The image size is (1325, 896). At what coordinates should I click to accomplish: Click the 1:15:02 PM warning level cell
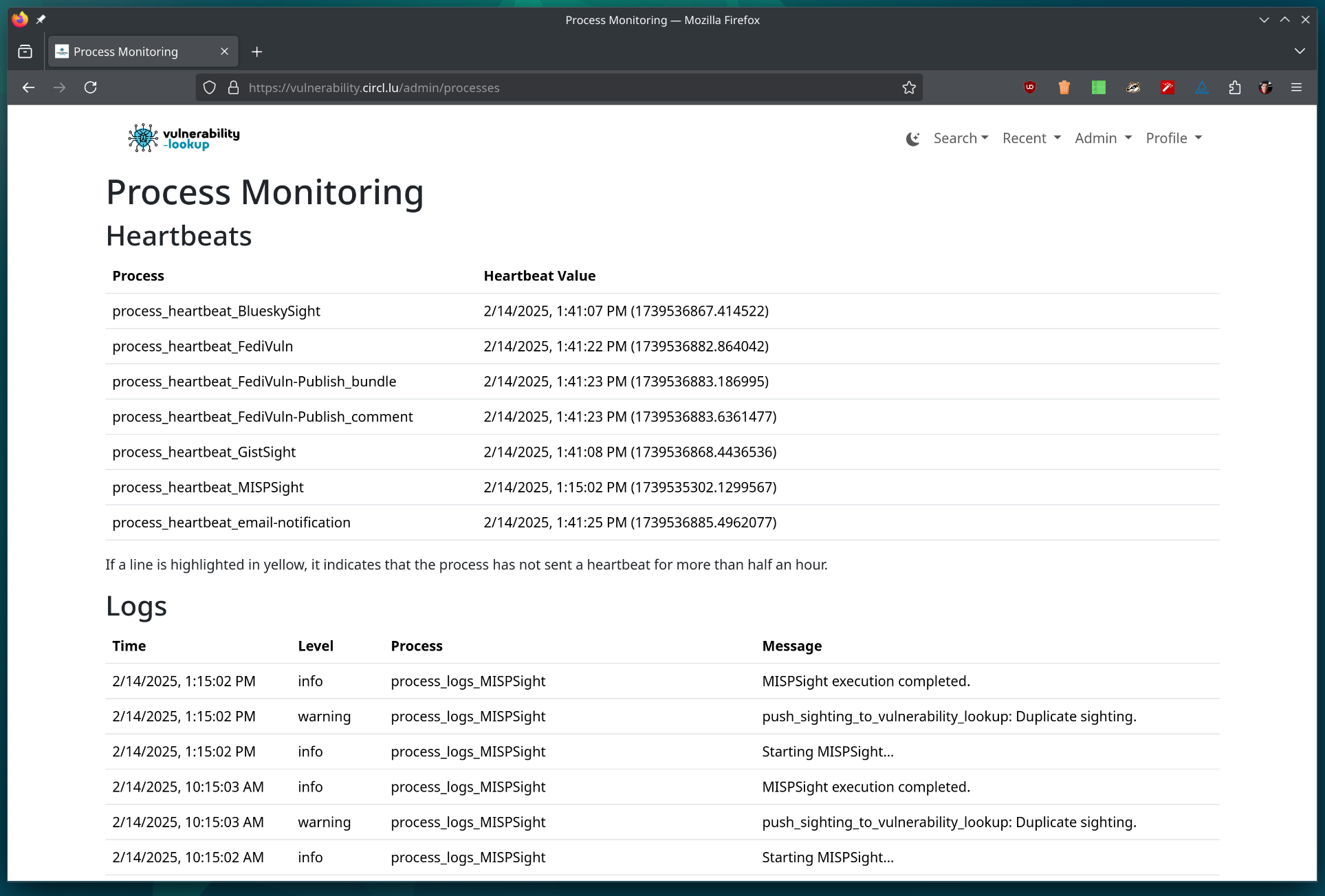click(x=324, y=717)
